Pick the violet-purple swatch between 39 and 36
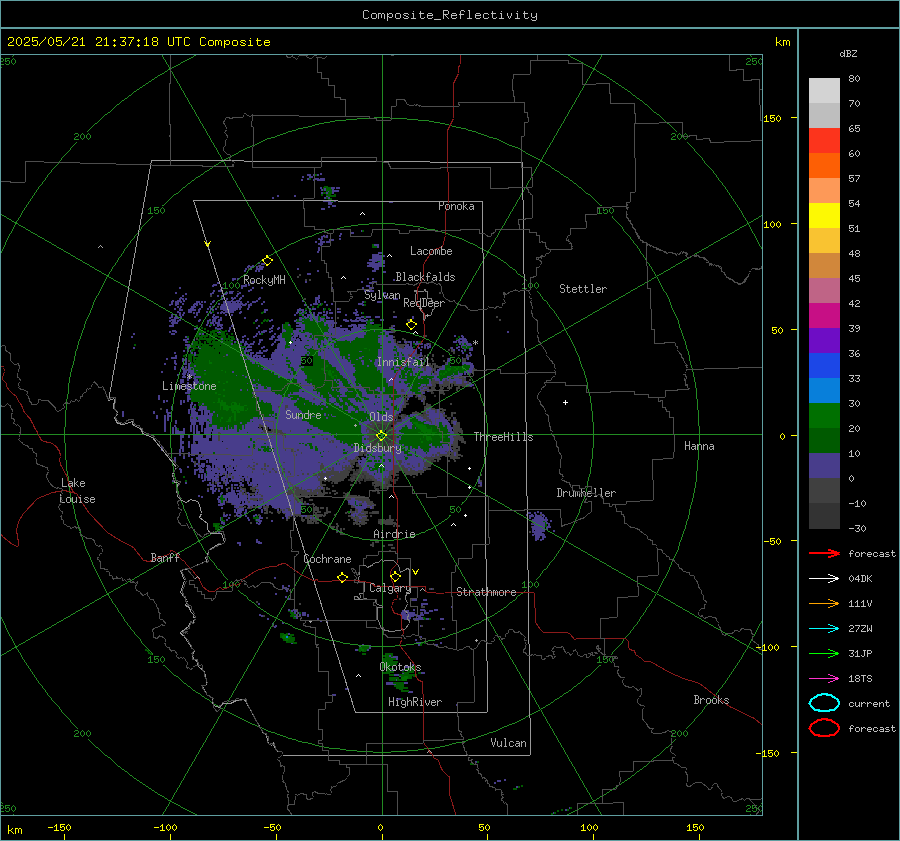This screenshot has width=900, height=841. tap(824, 340)
